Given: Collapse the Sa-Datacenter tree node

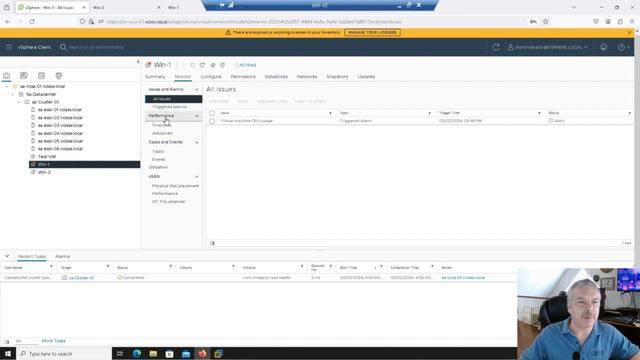Looking at the screenshot, I should pyautogui.click(x=12, y=94).
